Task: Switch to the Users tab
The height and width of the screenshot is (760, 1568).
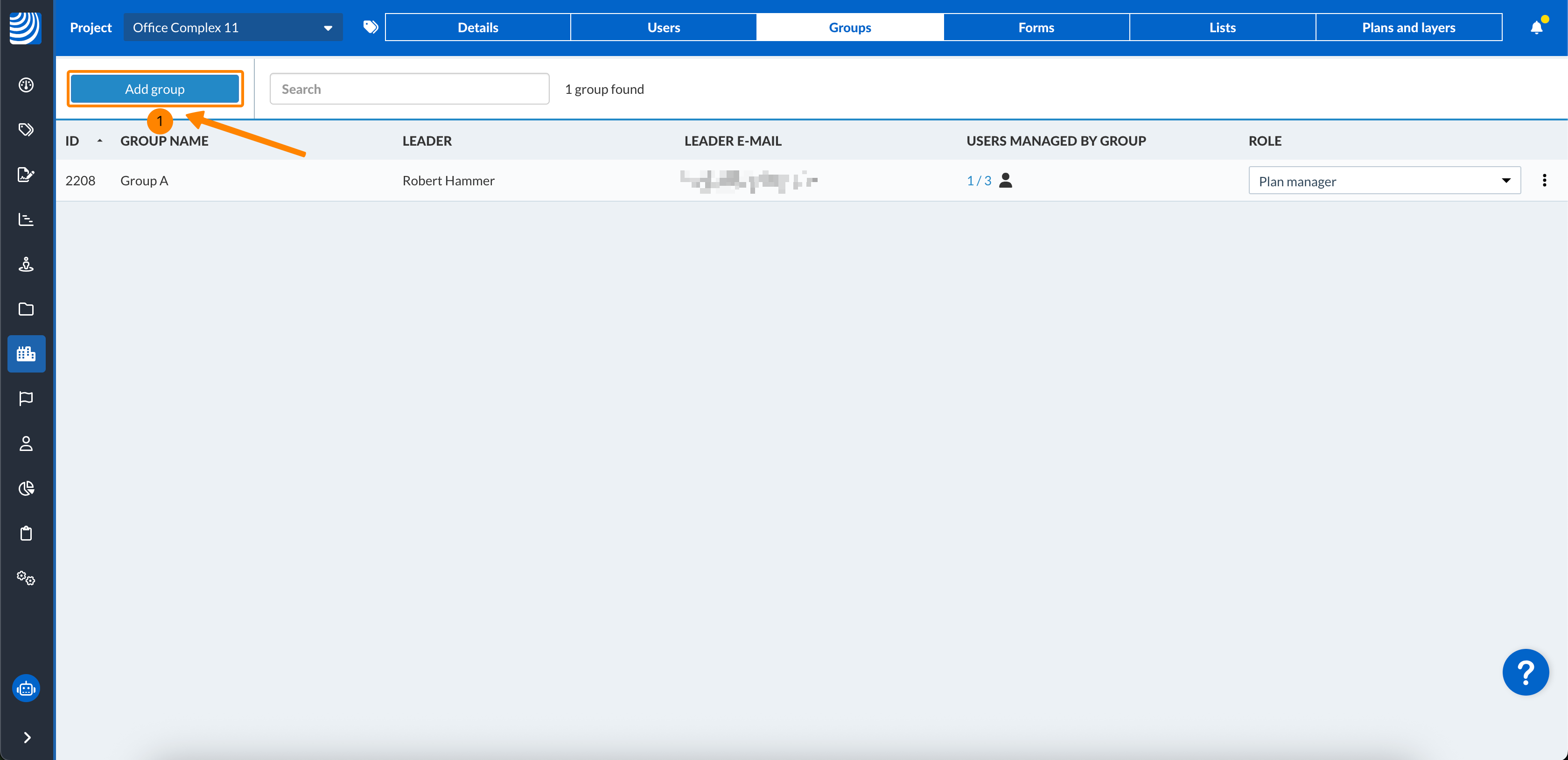Action: 663,28
